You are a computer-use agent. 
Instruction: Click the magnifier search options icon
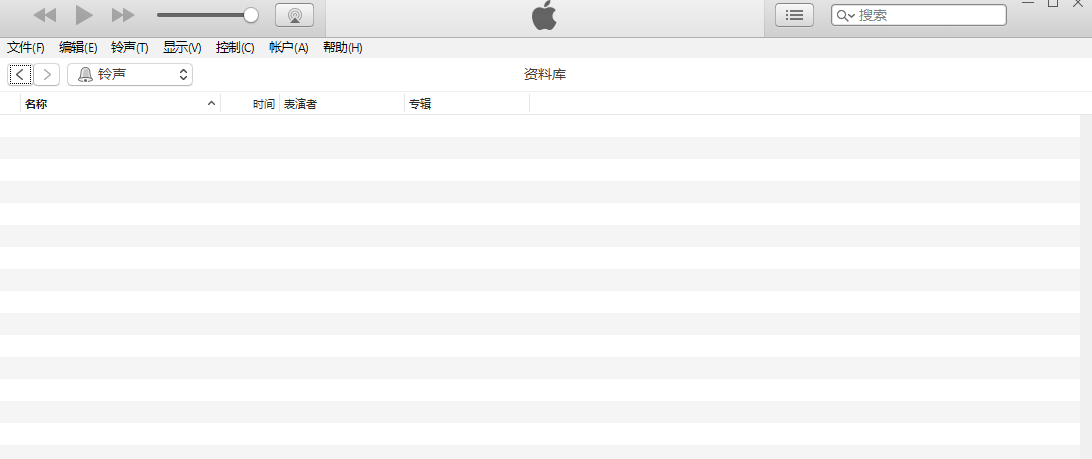tap(845, 15)
